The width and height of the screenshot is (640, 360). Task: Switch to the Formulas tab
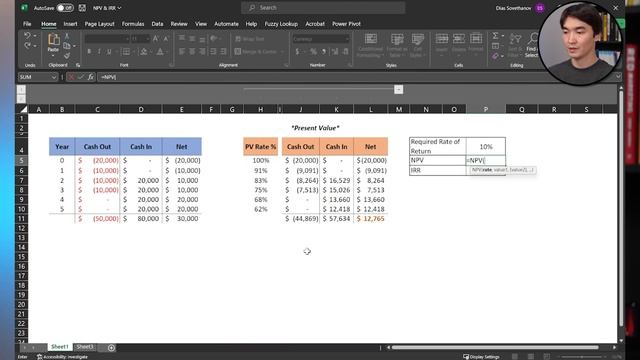tap(133, 24)
